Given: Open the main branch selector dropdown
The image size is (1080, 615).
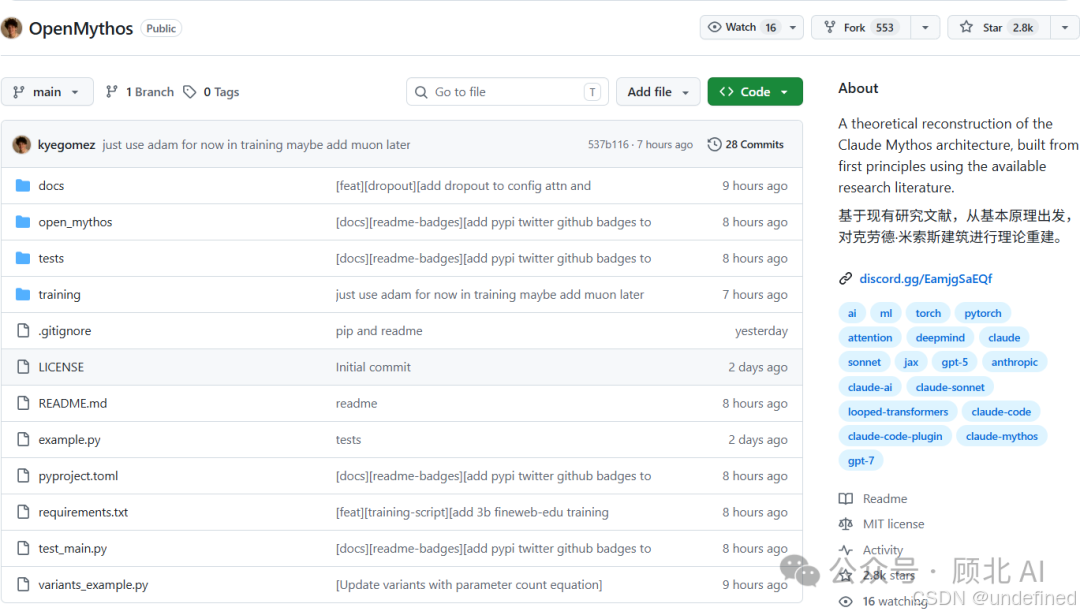Looking at the screenshot, I should pos(47,92).
